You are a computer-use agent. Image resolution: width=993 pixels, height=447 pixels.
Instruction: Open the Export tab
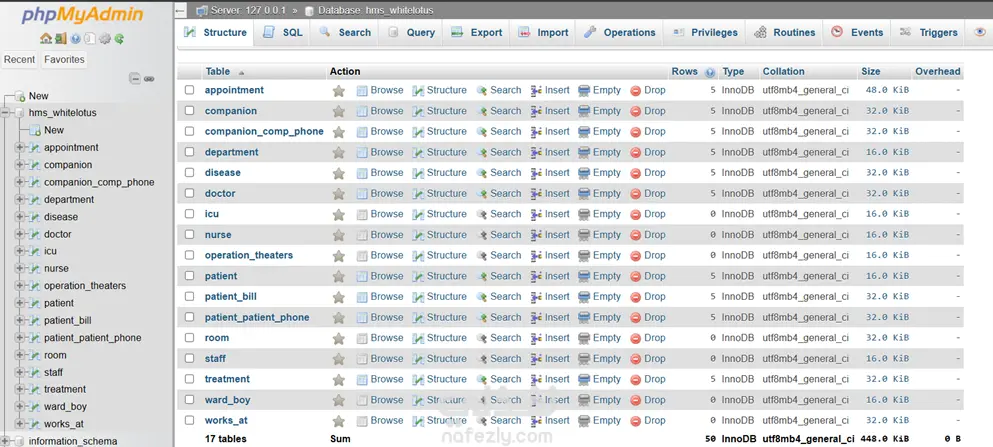[x=477, y=33]
